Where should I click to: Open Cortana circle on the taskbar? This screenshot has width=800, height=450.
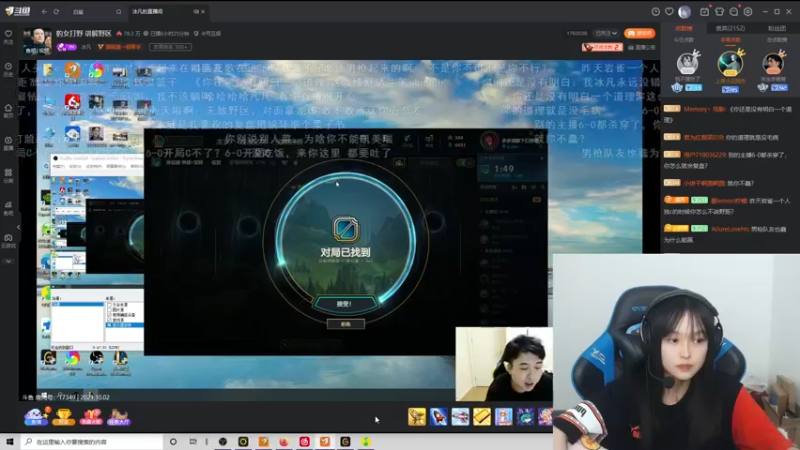(x=173, y=441)
